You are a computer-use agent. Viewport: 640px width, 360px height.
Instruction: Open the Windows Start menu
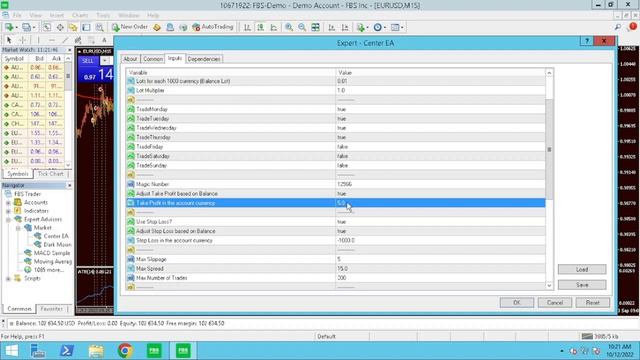[x=11, y=351]
